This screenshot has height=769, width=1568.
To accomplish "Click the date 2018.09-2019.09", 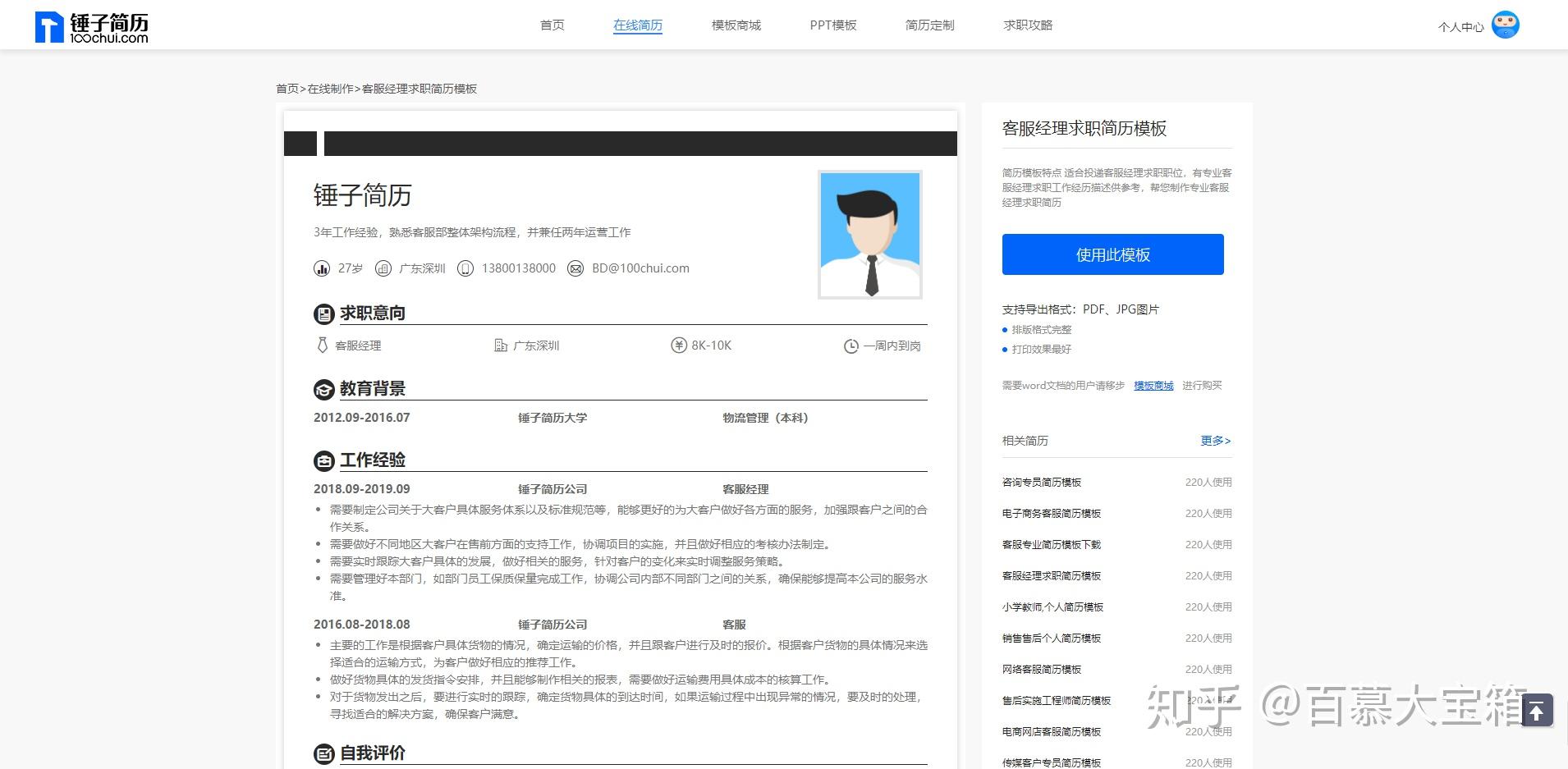I will [361, 489].
